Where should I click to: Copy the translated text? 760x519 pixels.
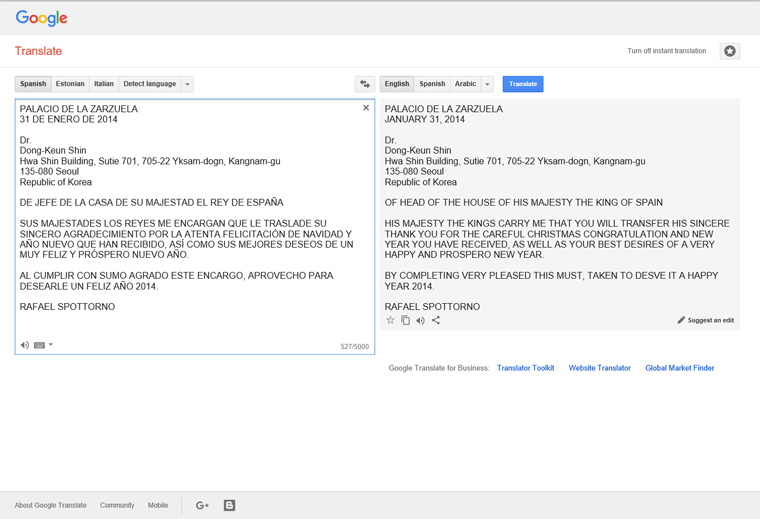point(405,320)
